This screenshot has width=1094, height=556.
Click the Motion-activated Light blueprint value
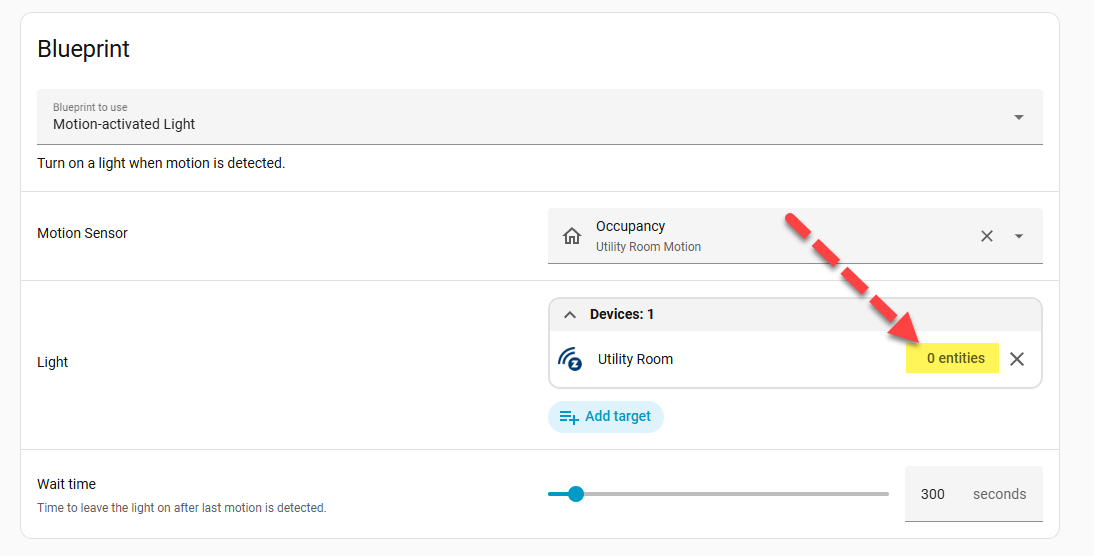tap(124, 124)
